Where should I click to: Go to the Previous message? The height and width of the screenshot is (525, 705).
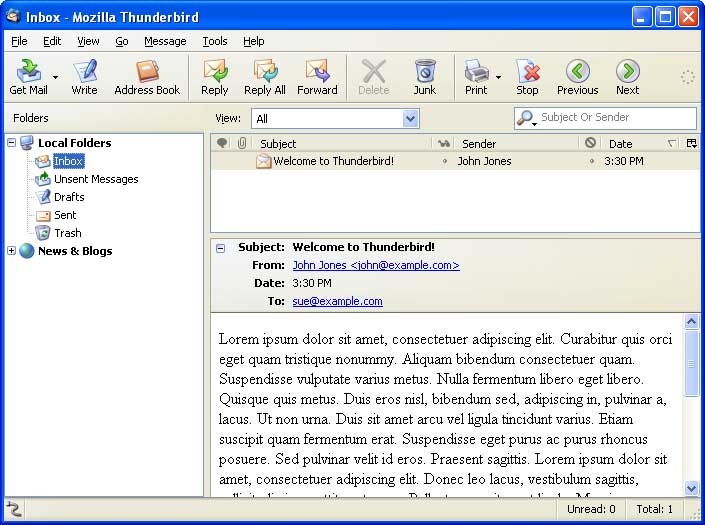coord(577,77)
